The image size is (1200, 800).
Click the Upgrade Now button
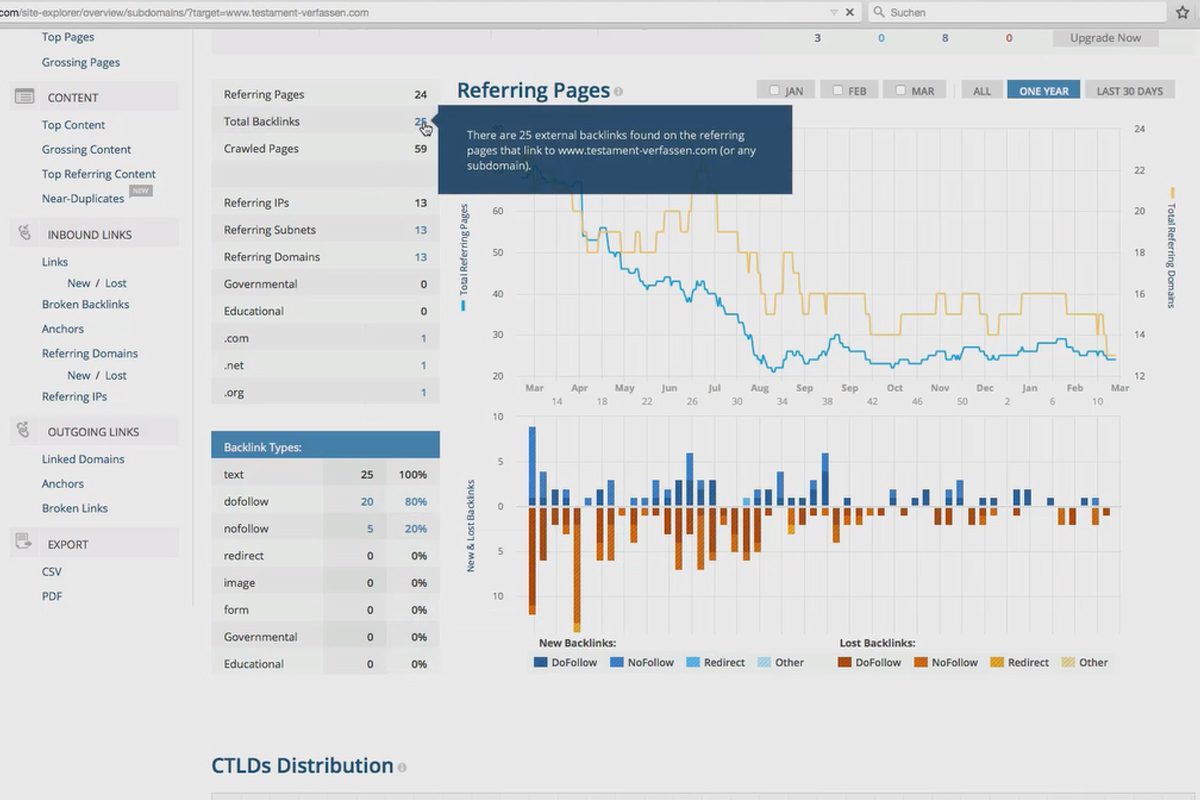pos(1105,38)
